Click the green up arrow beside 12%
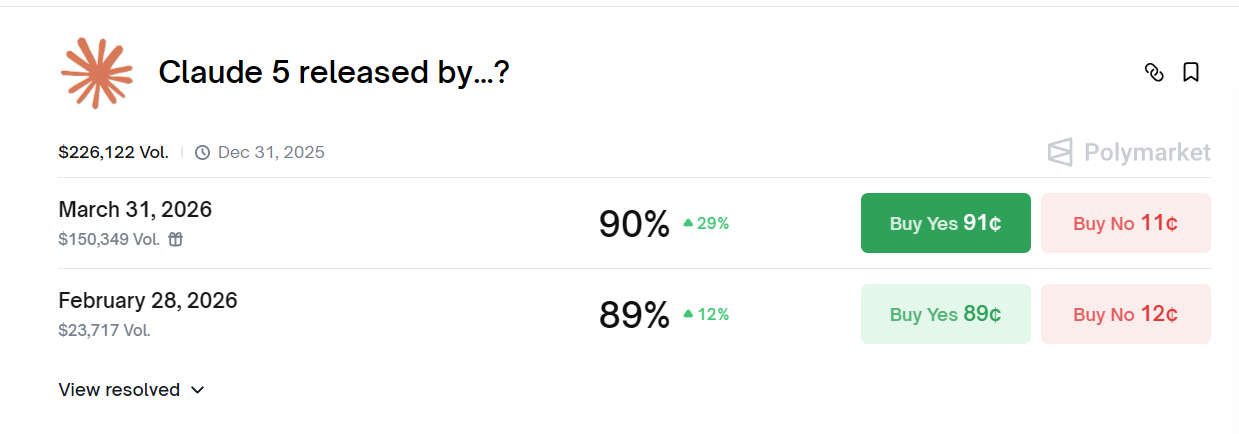This screenshot has width=1239, height=434. click(x=688, y=314)
